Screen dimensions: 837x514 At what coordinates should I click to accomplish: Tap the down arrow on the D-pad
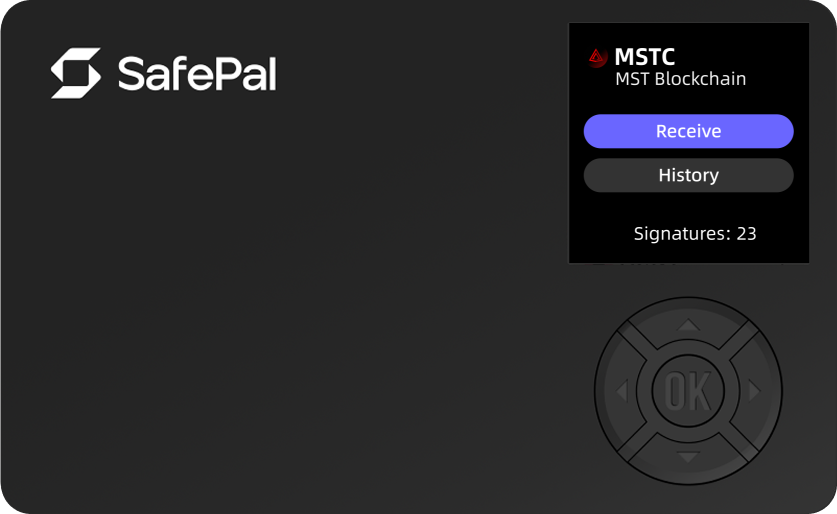coord(688,457)
